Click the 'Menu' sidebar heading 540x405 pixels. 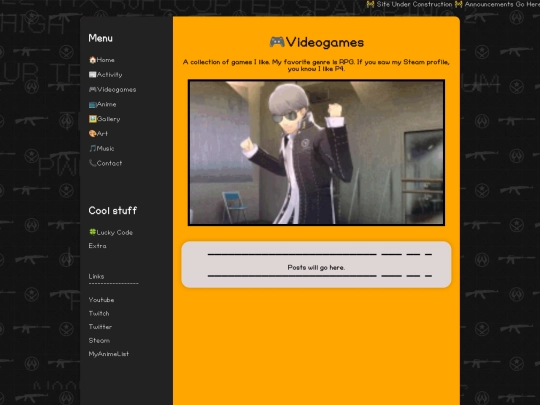(x=100, y=38)
